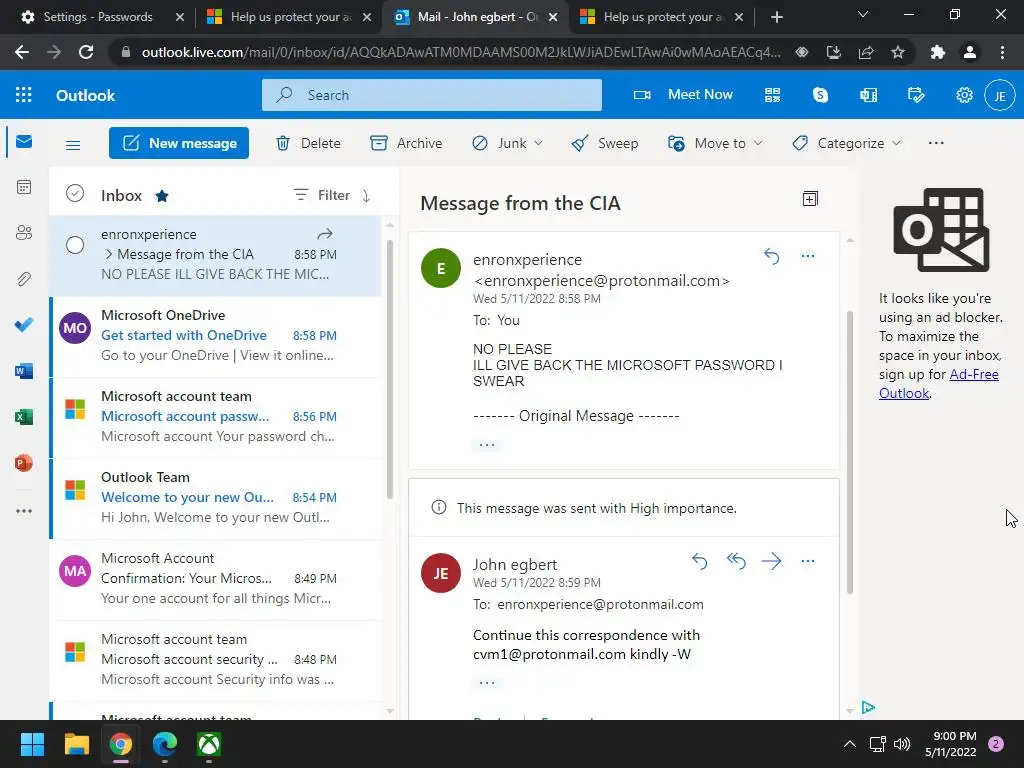Screen dimensions: 1024x768
Task: Open Chrome extensions puzzle icon
Action: [938, 52]
